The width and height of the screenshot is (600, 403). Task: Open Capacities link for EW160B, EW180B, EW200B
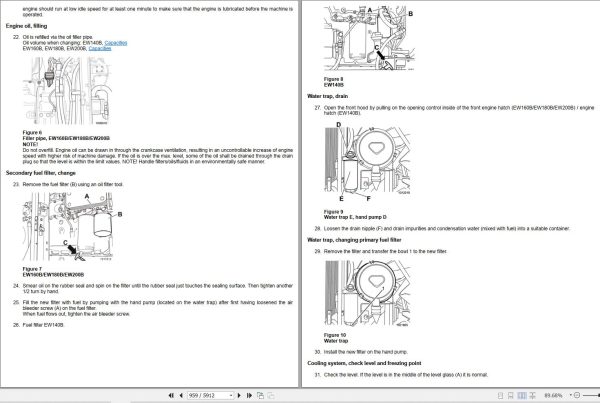(x=100, y=49)
